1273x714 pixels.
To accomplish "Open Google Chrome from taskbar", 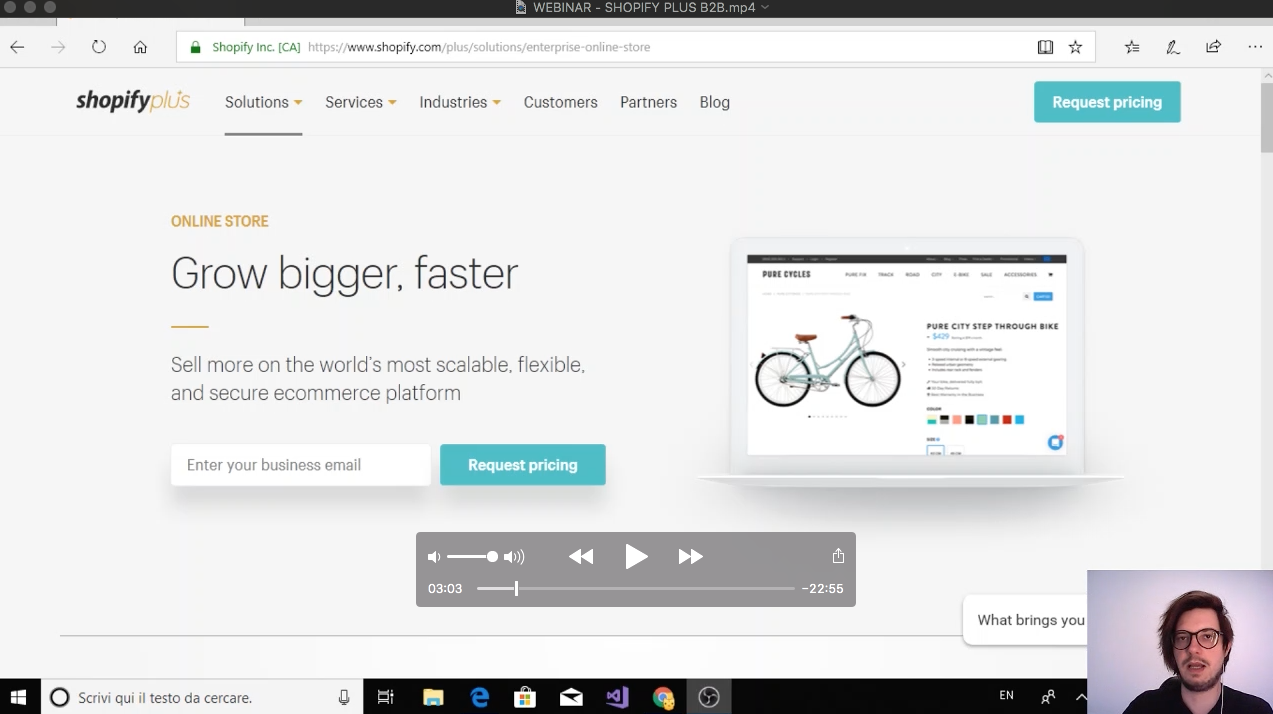I will coord(663,697).
